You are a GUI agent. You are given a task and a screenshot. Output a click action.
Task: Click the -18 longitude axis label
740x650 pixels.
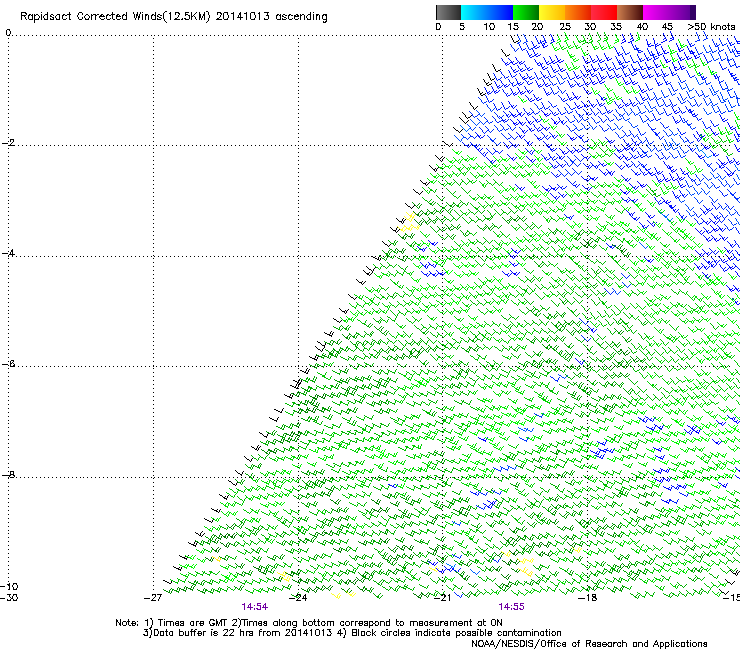tap(588, 598)
